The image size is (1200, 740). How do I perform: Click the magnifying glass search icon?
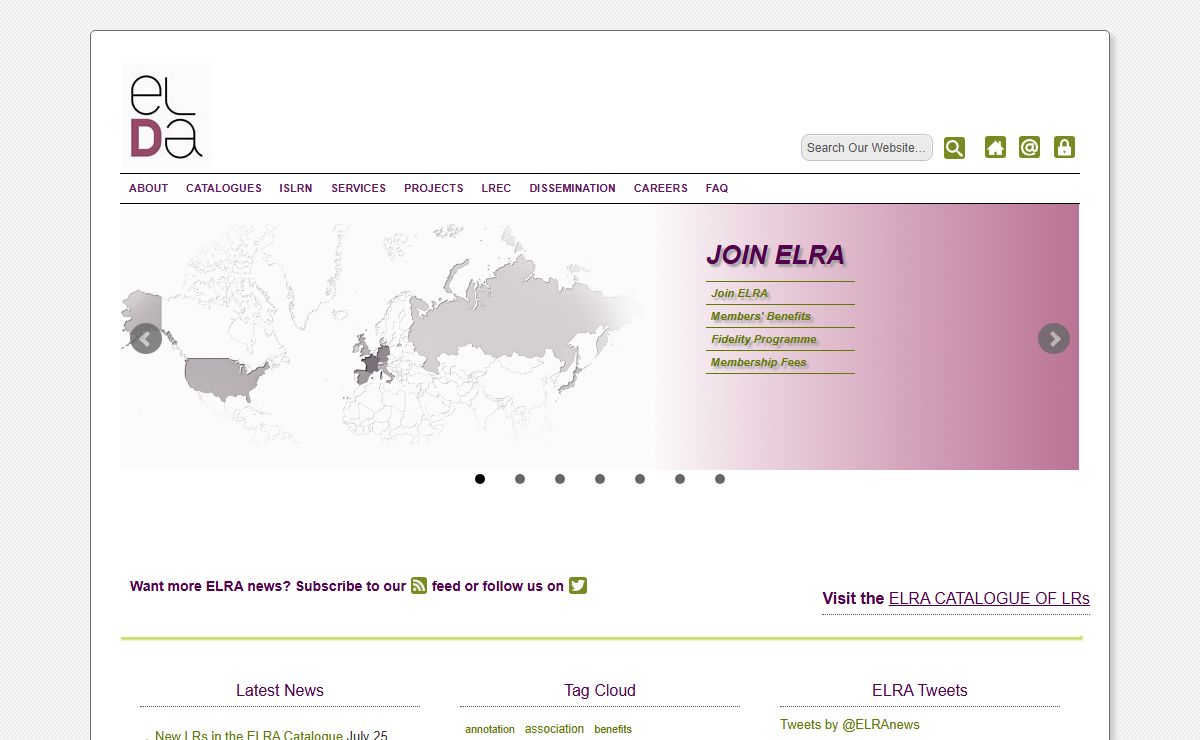click(x=955, y=148)
